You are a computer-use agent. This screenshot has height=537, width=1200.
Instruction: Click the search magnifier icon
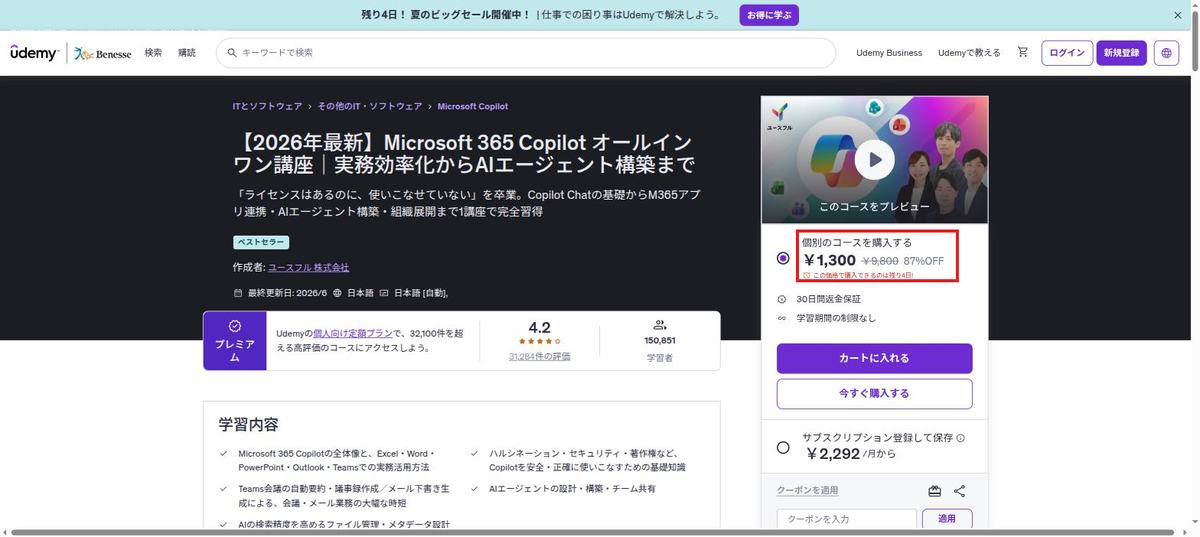(232, 52)
